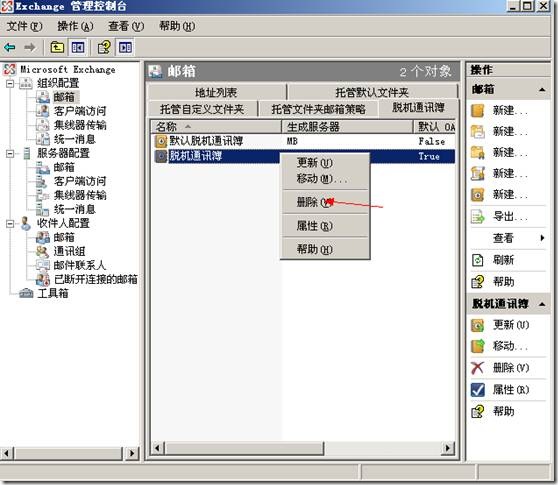This screenshot has height=485, width=558.
Task: Open the 查看(V) menu
Action: click(126, 26)
